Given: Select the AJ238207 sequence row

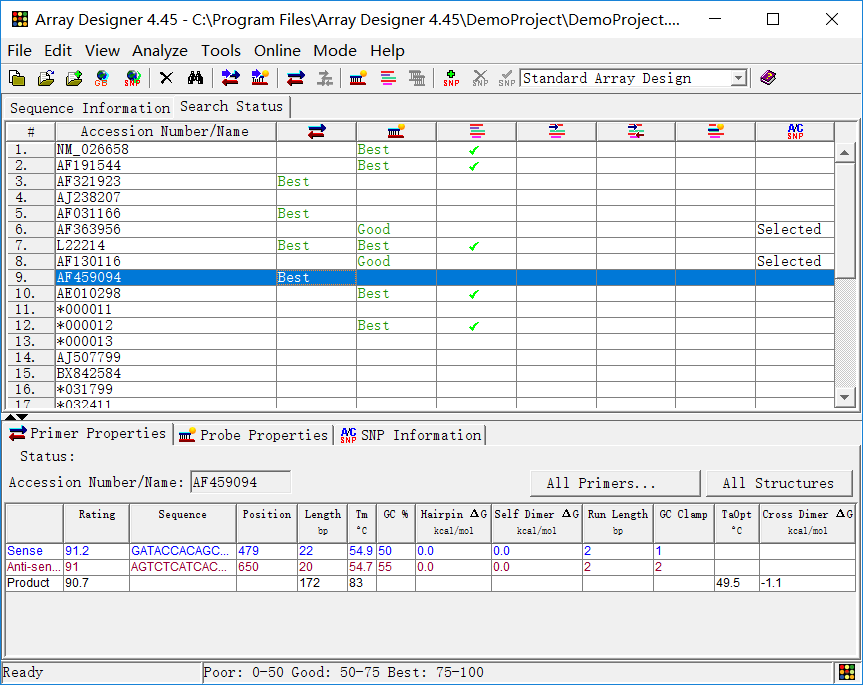Looking at the screenshot, I should click(420, 198).
